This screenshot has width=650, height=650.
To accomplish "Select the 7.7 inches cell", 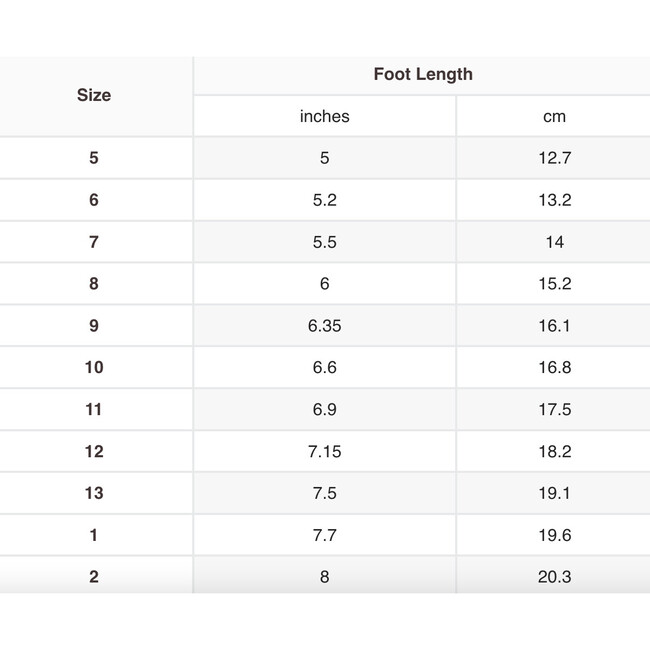I will [x=325, y=536].
